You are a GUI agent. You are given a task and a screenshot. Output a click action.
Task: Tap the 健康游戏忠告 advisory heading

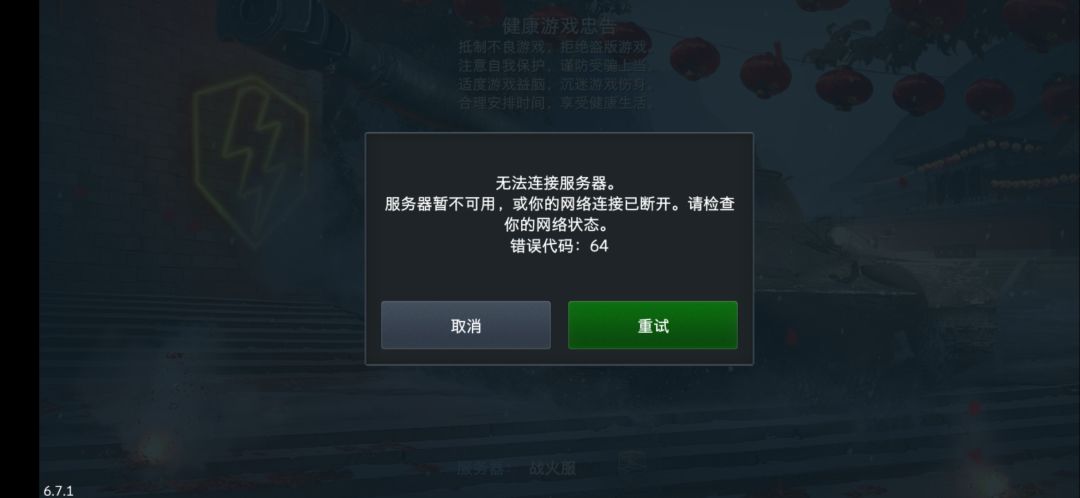point(559,26)
